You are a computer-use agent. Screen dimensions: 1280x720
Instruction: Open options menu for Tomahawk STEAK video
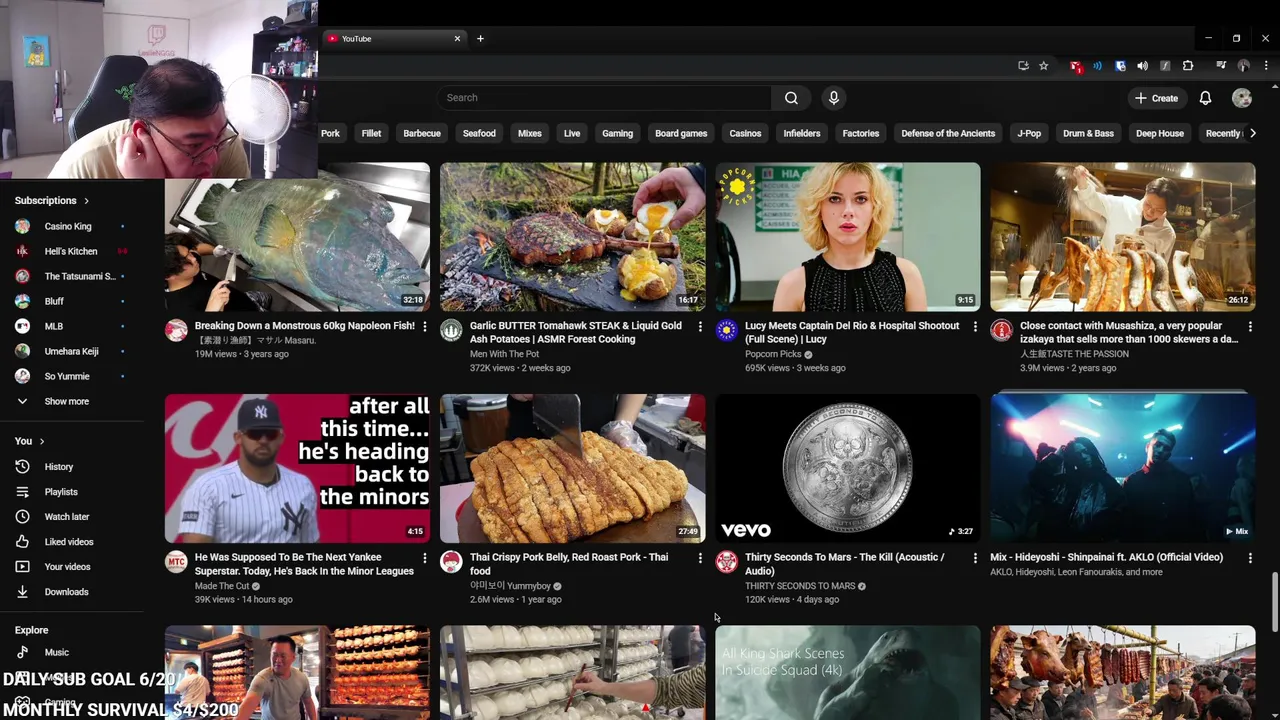[x=699, y=326]
